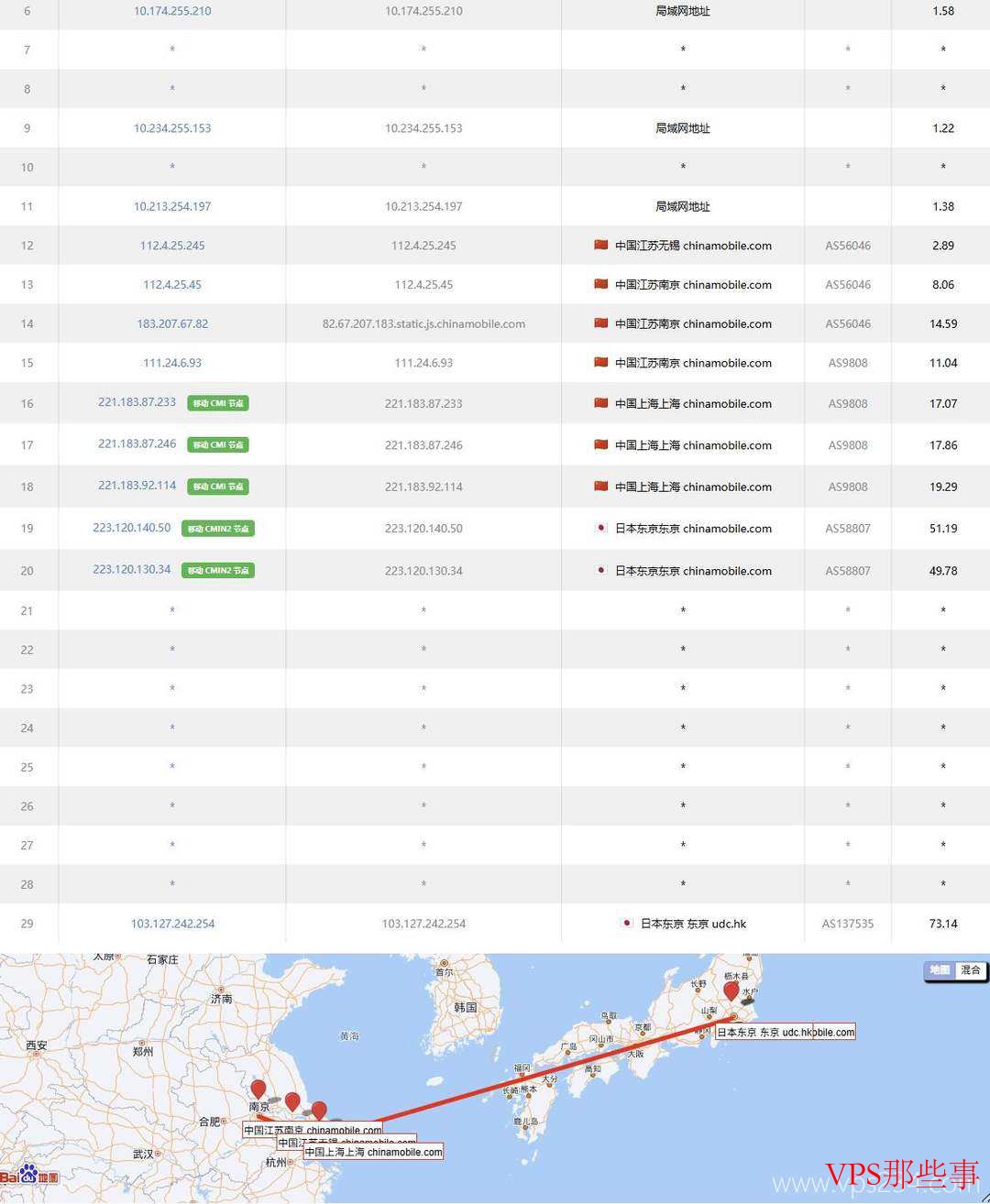This screenshot has width=990, height=1204.
Task: Click the China flag in the 112.4.25.45 row
Action: tap(601, 284)
